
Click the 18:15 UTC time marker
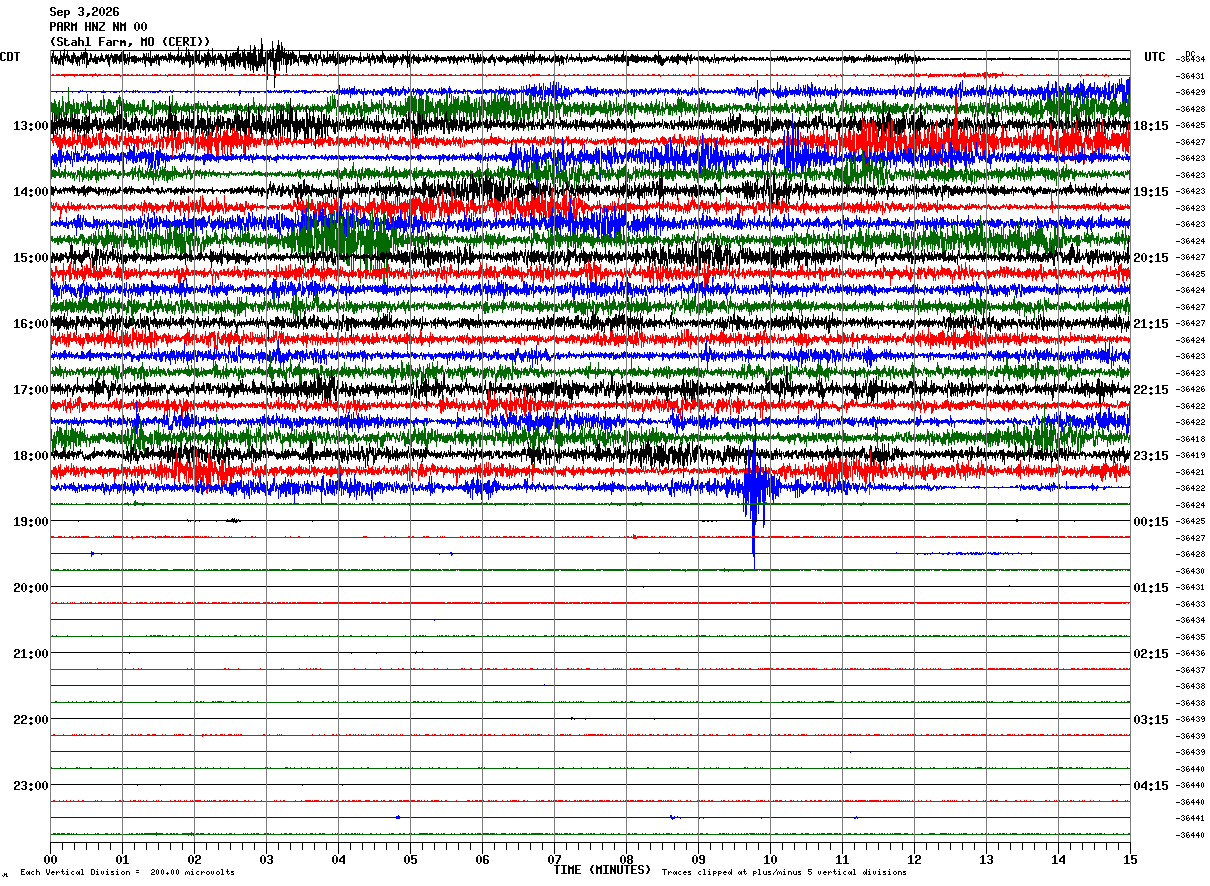1150,126
